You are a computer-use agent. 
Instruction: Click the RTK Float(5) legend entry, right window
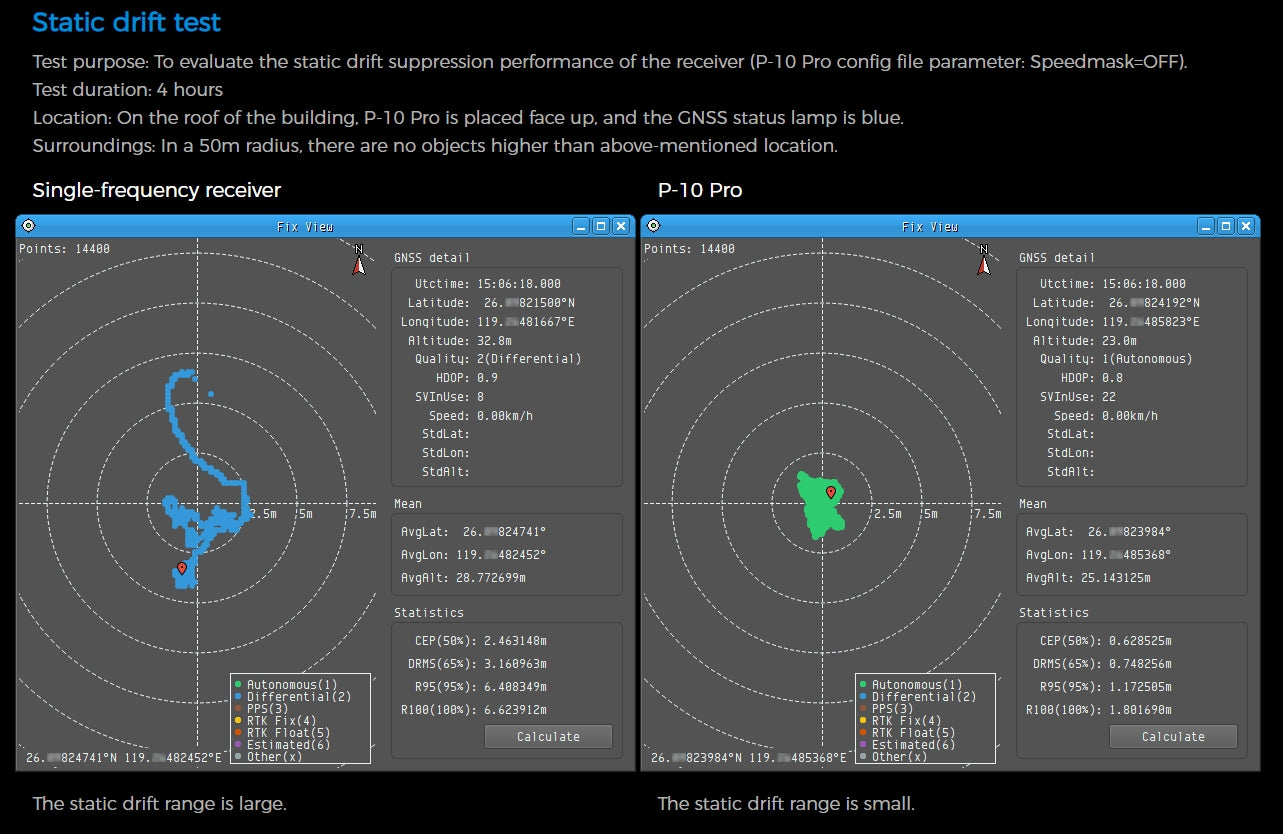point(906,733)
